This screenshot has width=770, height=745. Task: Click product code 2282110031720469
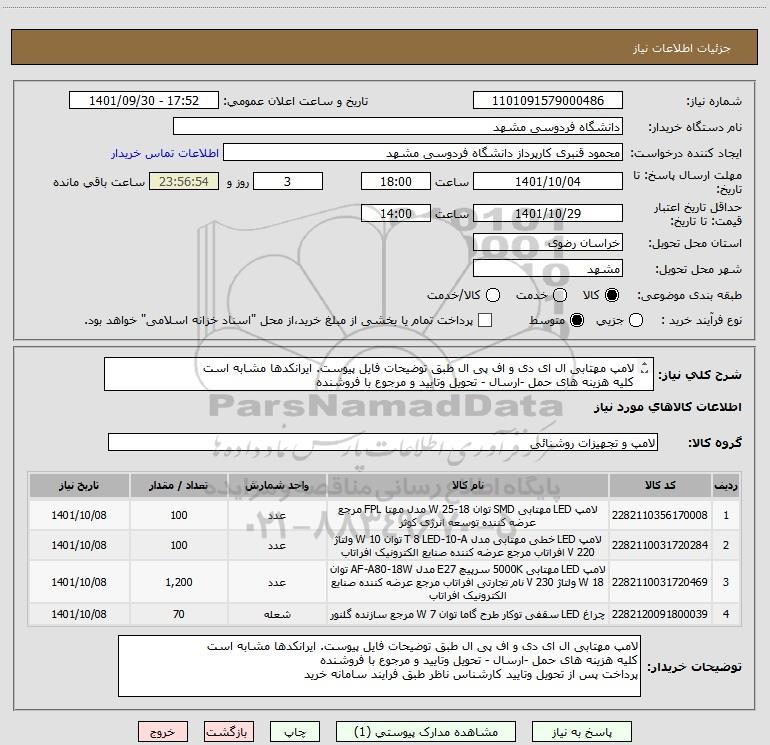660,582
